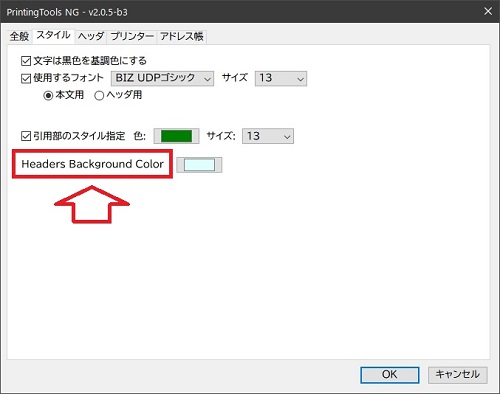Toggle 文字は黒色を基調色にする checkbox
Image resolution: width=500 pixels, height=394 pixels.
[26, 61]
